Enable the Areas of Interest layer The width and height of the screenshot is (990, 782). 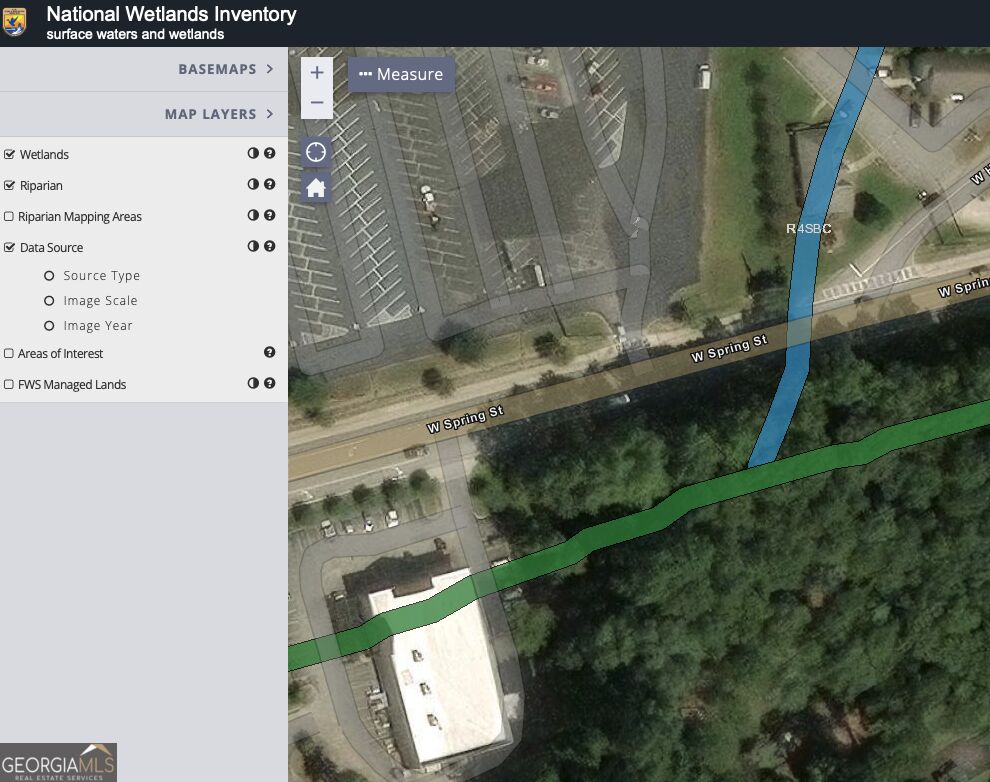click(9, 353)
